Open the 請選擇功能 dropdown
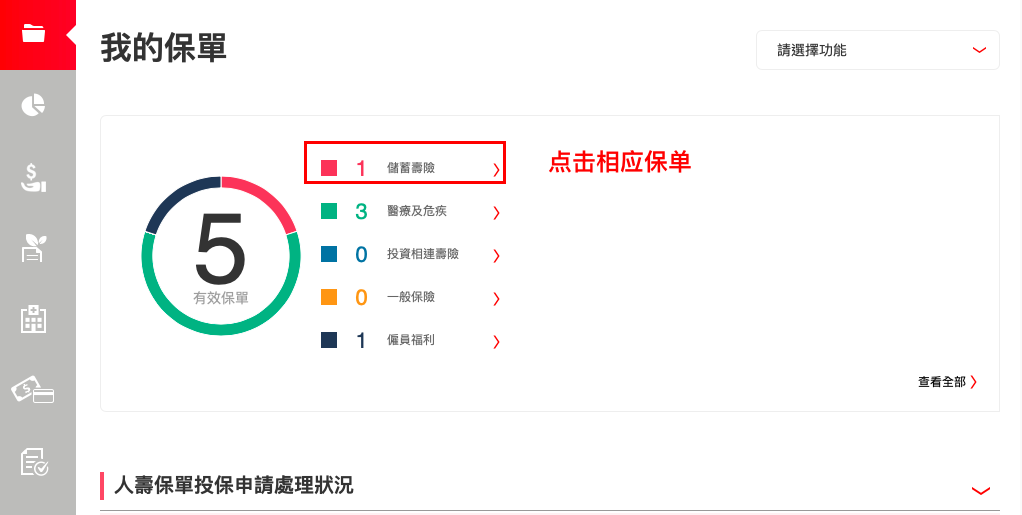Screen dimensions: 1022x515 tap(877, 50)
